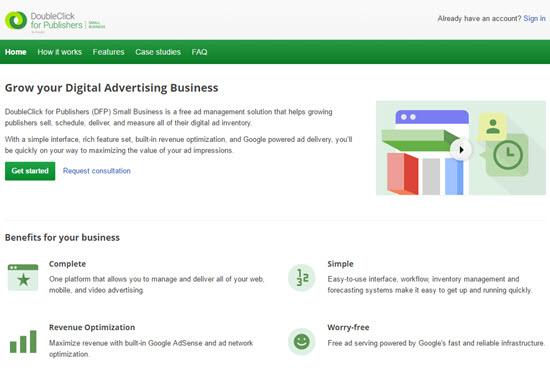Click the Revenue Optimization heading
550x371 pixels.
[x=92, y=327]
